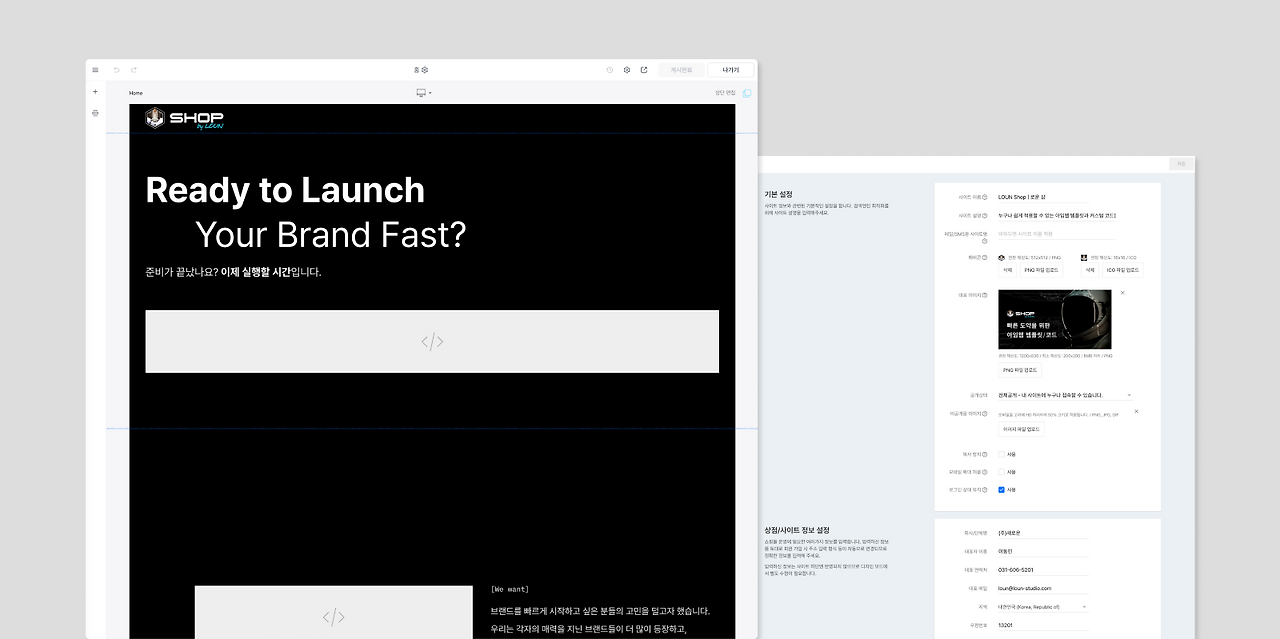The image size is (1280, 639).
Task: Edit the phone field 031-606-5201
Action: pos(1043,570)
